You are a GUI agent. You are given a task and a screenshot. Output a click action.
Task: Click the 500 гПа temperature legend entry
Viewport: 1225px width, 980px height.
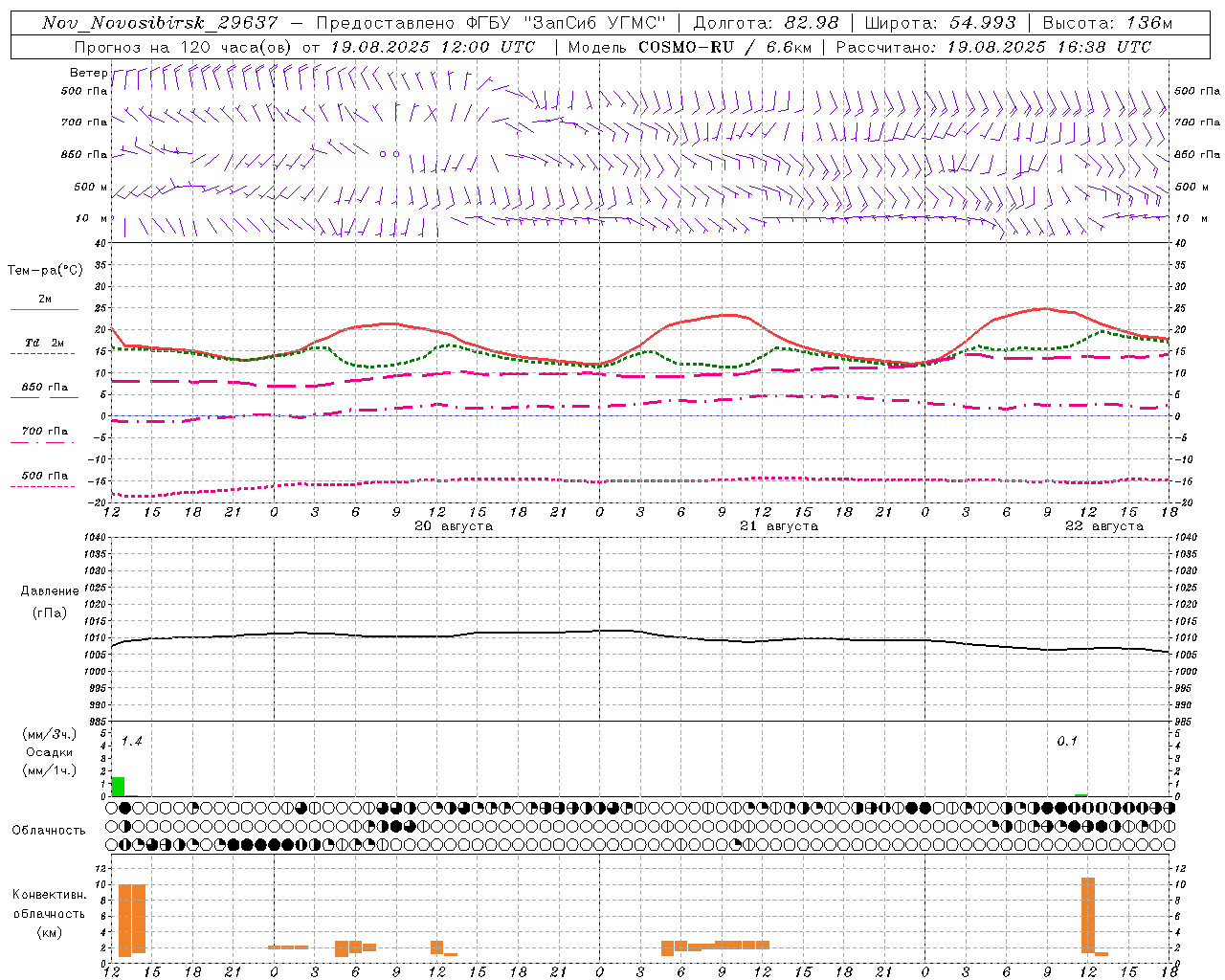click(x=44, y=480)
